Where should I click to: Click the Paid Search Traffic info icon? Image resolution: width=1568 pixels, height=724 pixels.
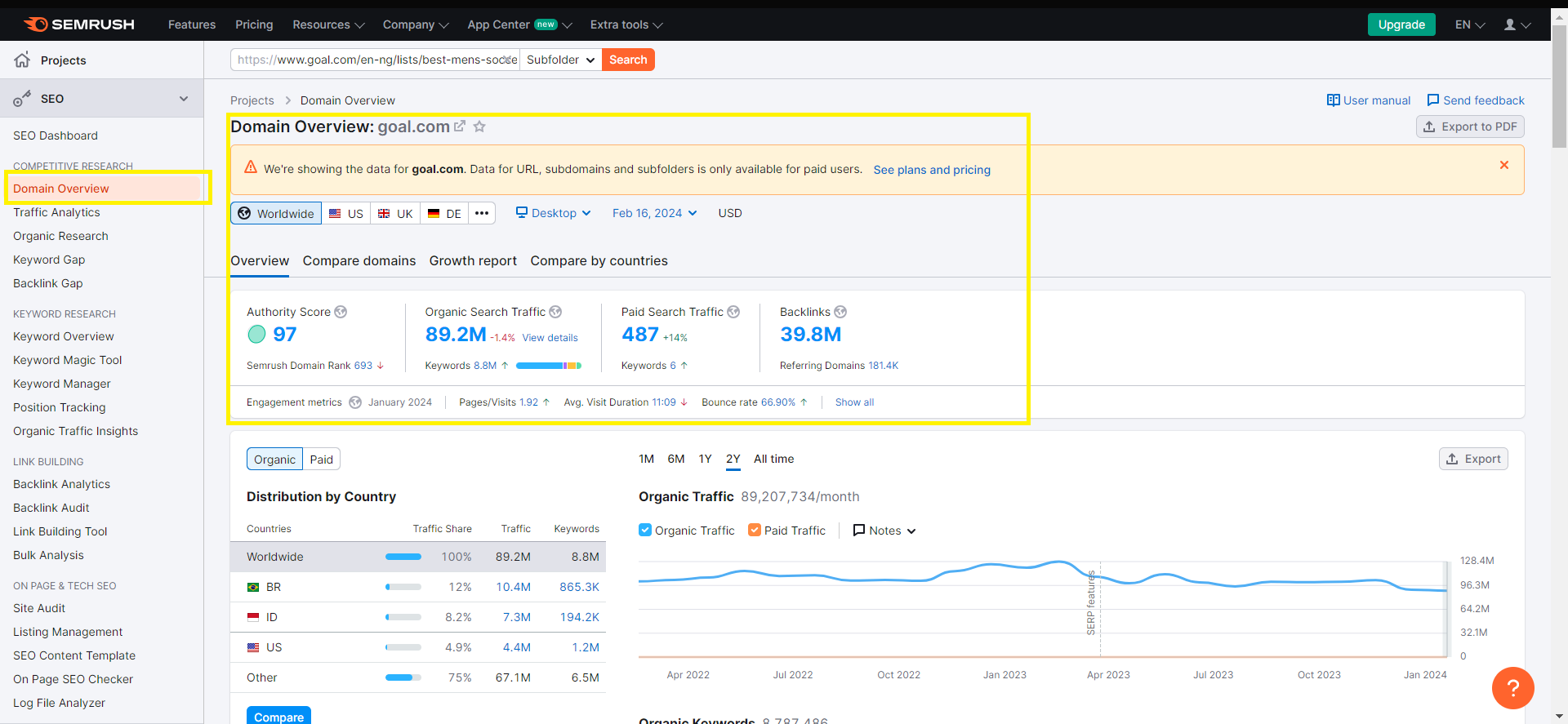click(733, 312)
